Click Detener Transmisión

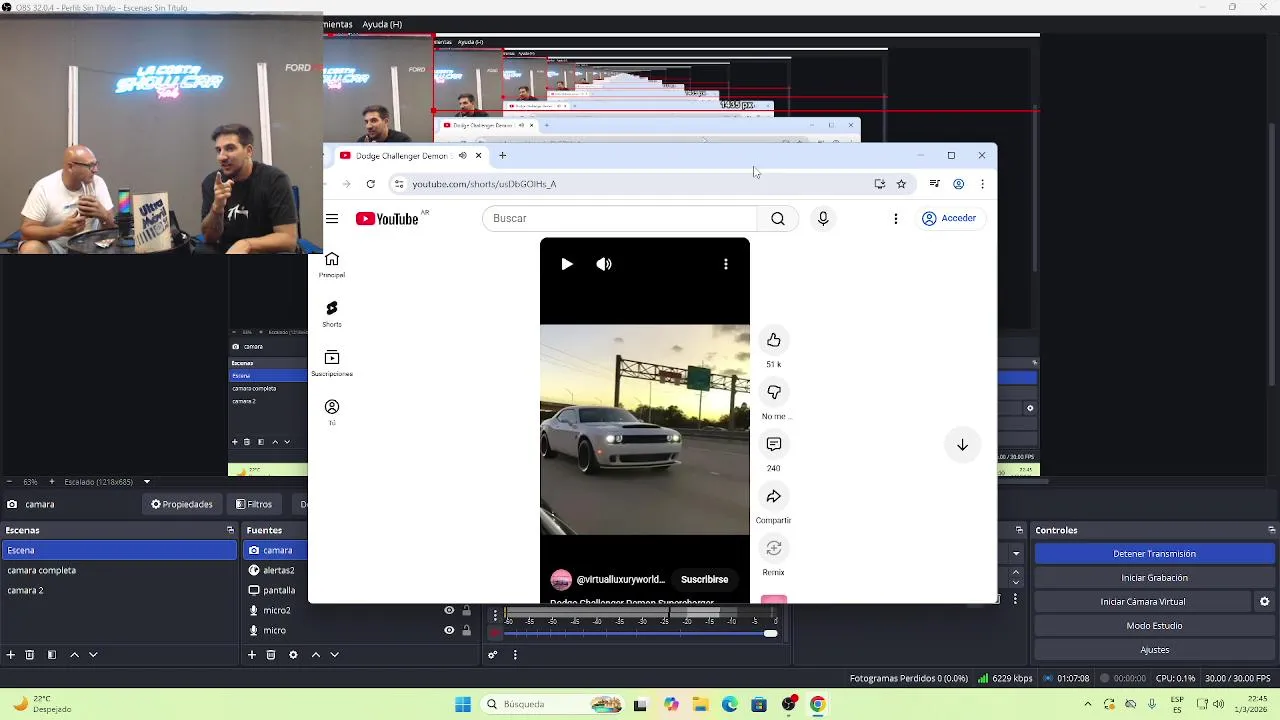pyautogui.click(x=1154, y=554)
